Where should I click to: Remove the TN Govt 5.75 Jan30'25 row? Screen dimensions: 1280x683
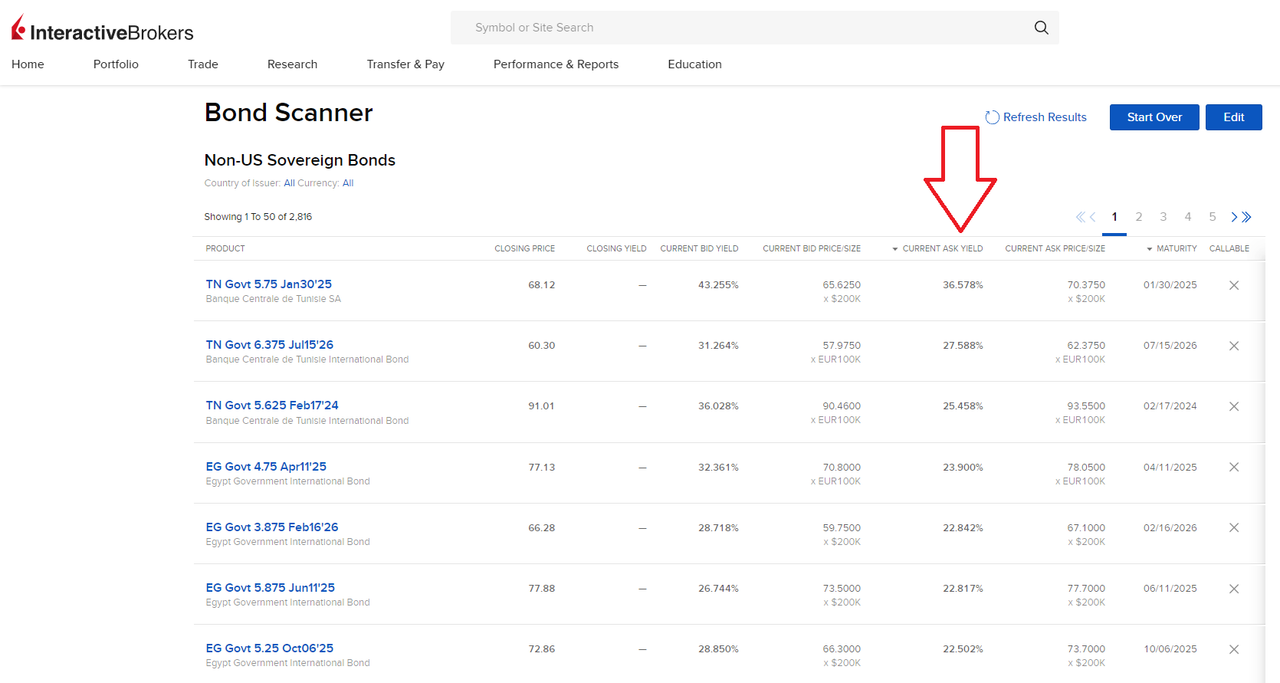[x=1234, y=285]
